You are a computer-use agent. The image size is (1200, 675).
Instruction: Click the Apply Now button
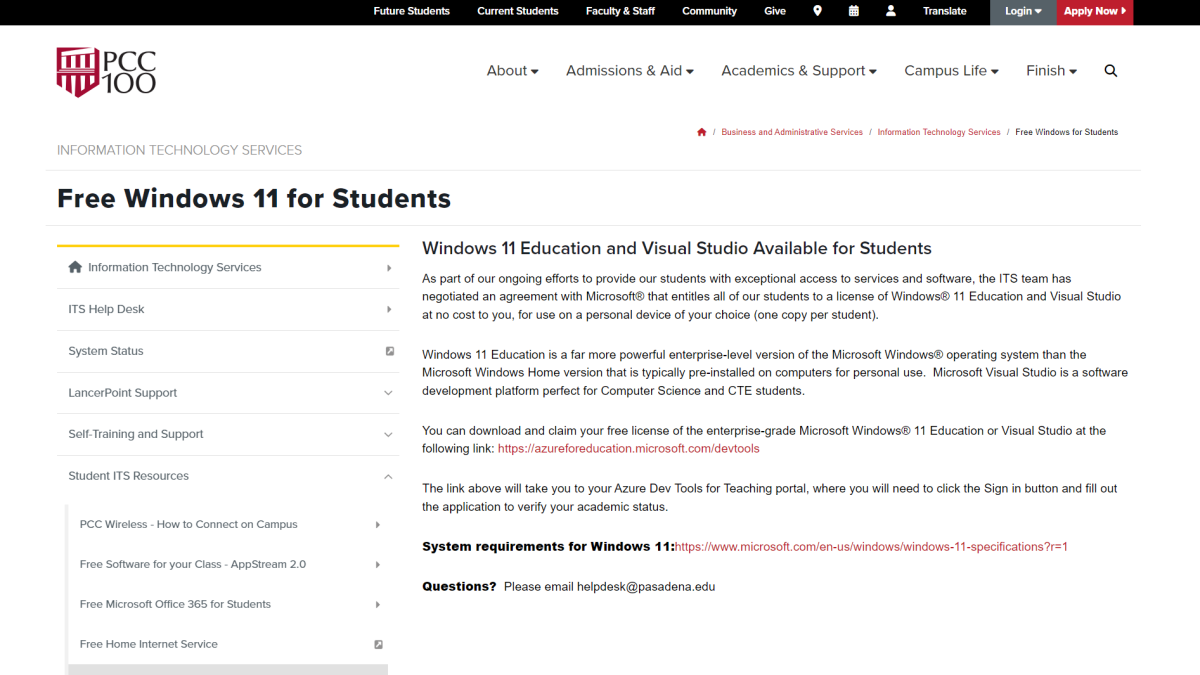1094,11
